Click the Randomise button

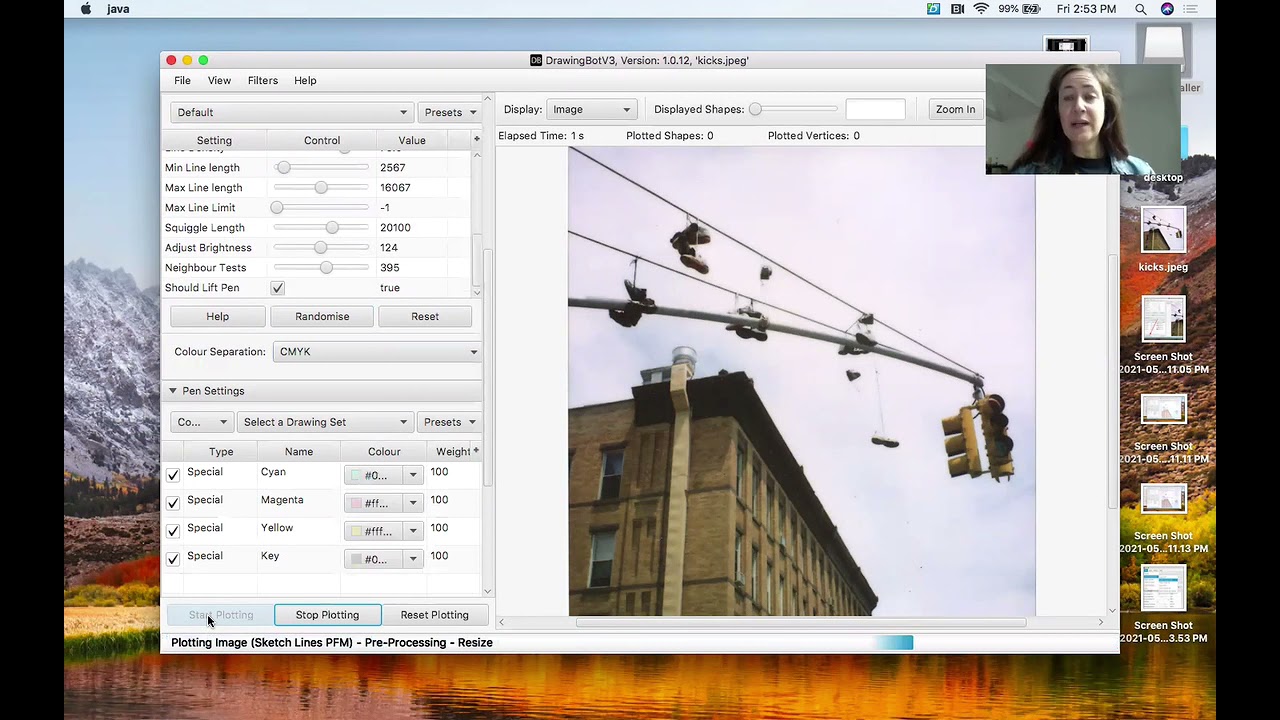pos(322,316)
